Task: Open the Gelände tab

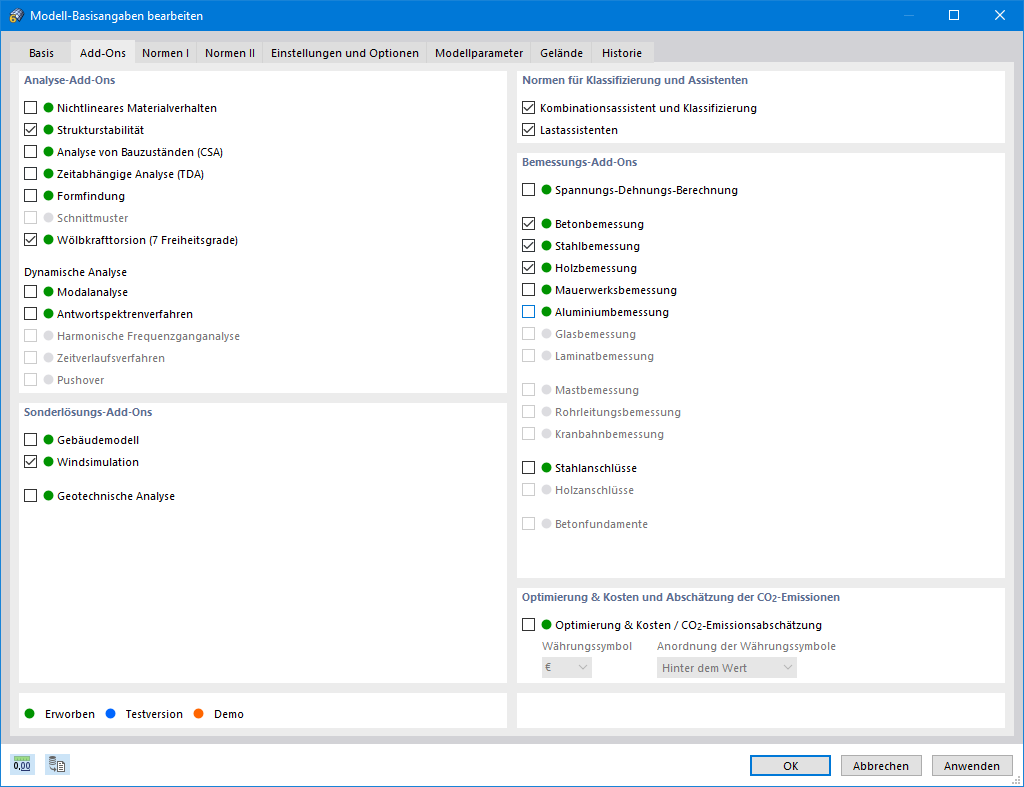Action: coord(561,52)
